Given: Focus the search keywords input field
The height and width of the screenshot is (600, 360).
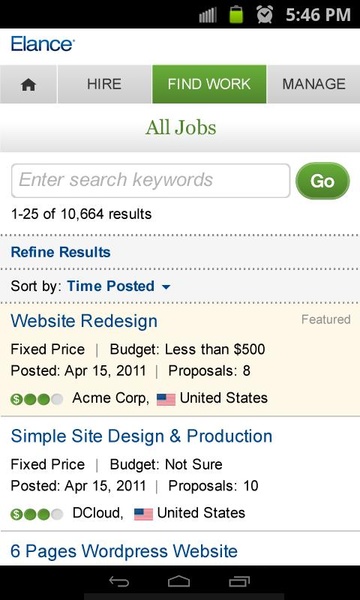Looking at the screenshot, I should (151, 181).
